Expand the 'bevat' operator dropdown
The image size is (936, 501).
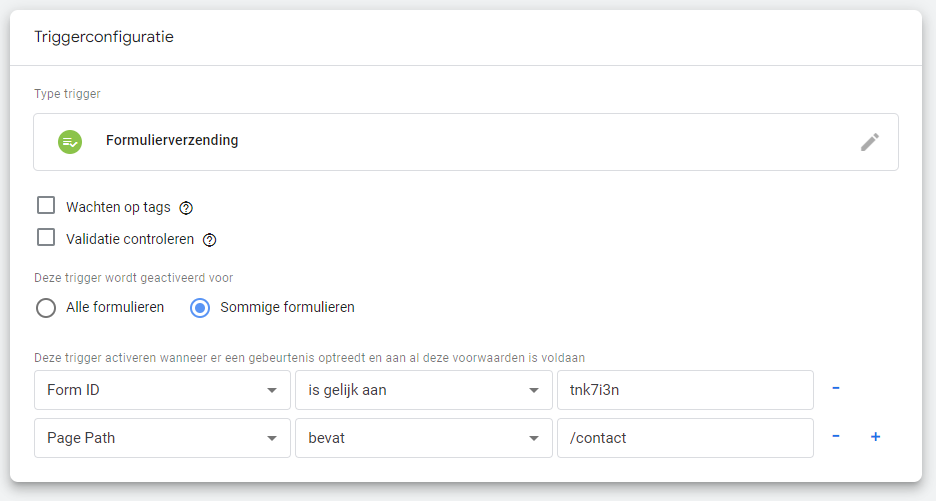coord(423,438)
